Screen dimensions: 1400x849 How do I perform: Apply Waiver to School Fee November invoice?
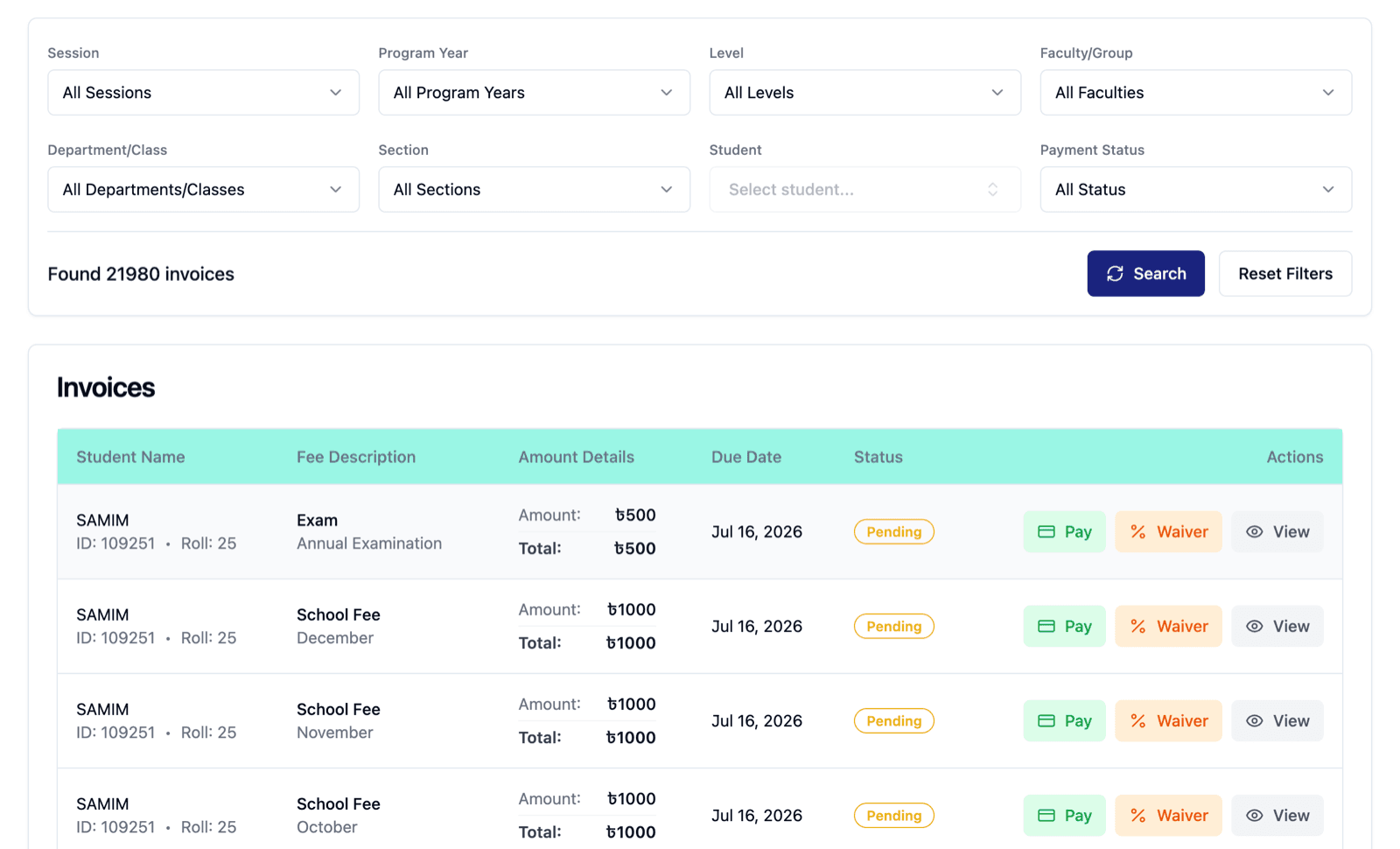pos(1168,721)
